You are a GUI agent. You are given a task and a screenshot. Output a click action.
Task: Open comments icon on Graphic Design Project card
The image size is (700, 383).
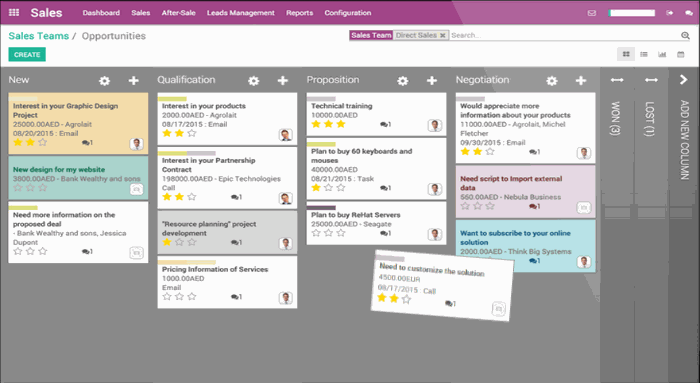(x=87, y=143)
